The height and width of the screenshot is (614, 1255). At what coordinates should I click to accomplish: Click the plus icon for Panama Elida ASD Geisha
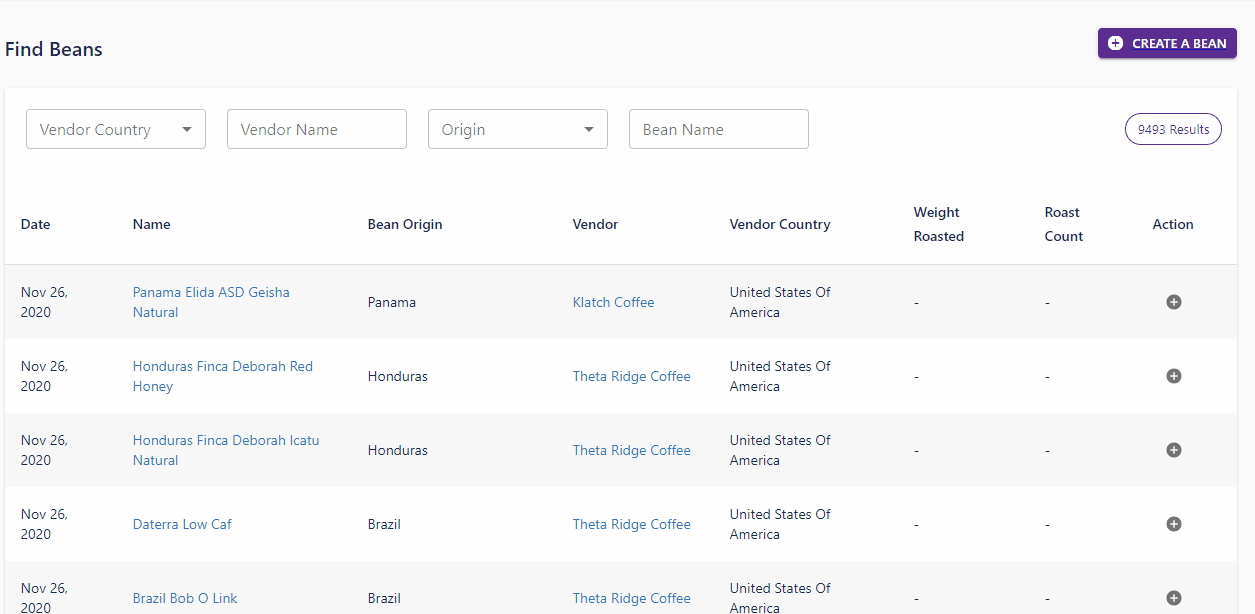tap(1174, 302)
